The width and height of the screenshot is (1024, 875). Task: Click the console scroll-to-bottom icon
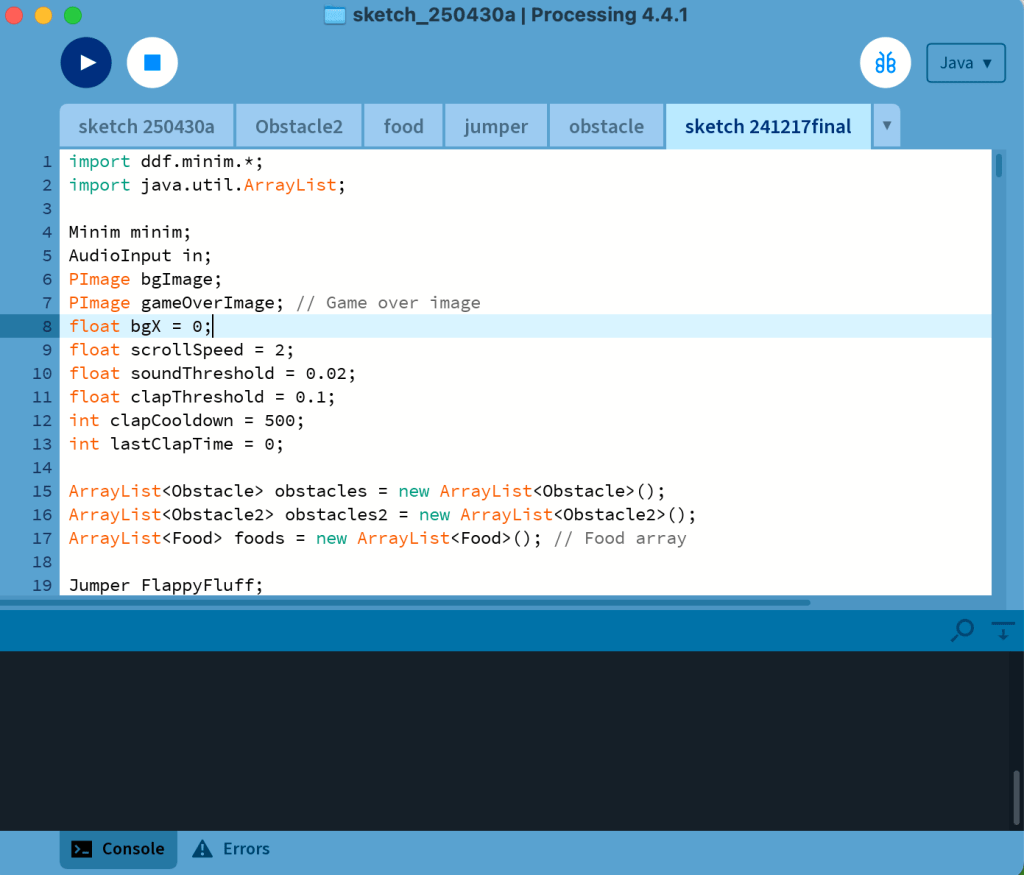[1002, 630]
